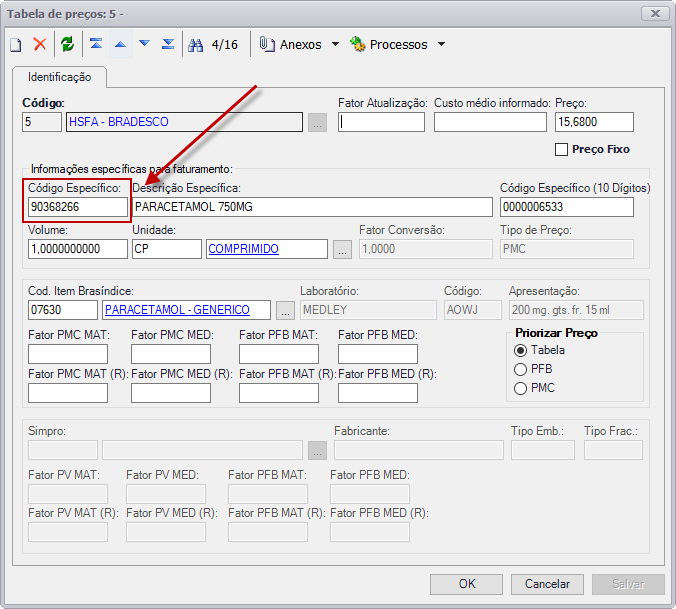Click the Cod. Item Brasíndice field 07630

click(x=63, y=310)
